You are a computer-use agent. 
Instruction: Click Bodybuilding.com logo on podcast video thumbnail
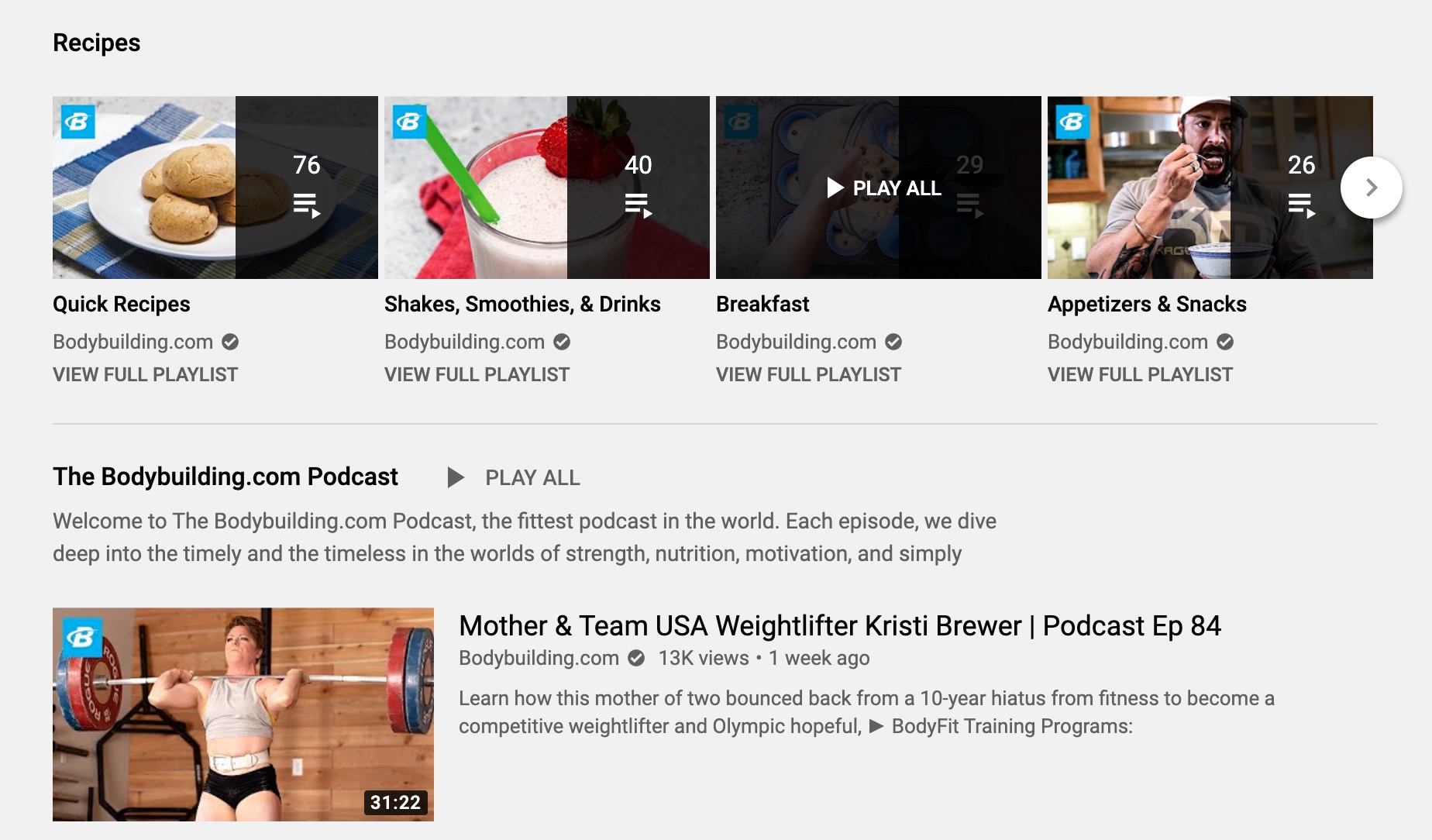[82, 637]
